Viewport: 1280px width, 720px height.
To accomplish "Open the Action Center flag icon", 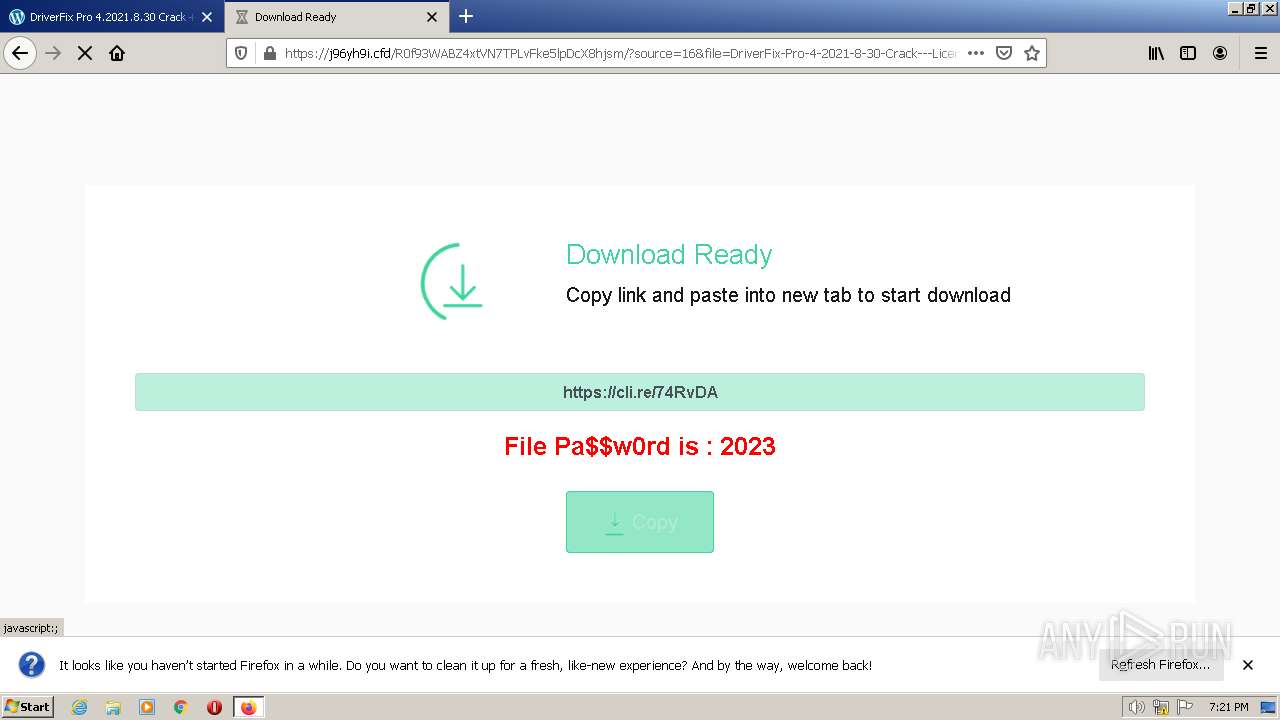I will tap(1185, 707).
